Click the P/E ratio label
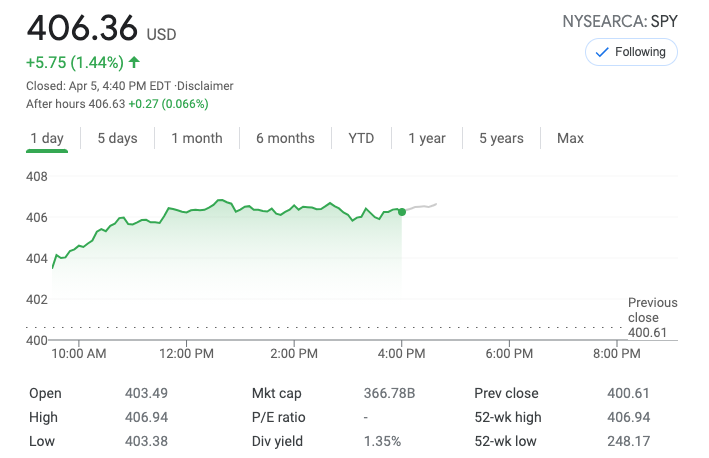The image size is (709, 458). [x=279, y=417]
